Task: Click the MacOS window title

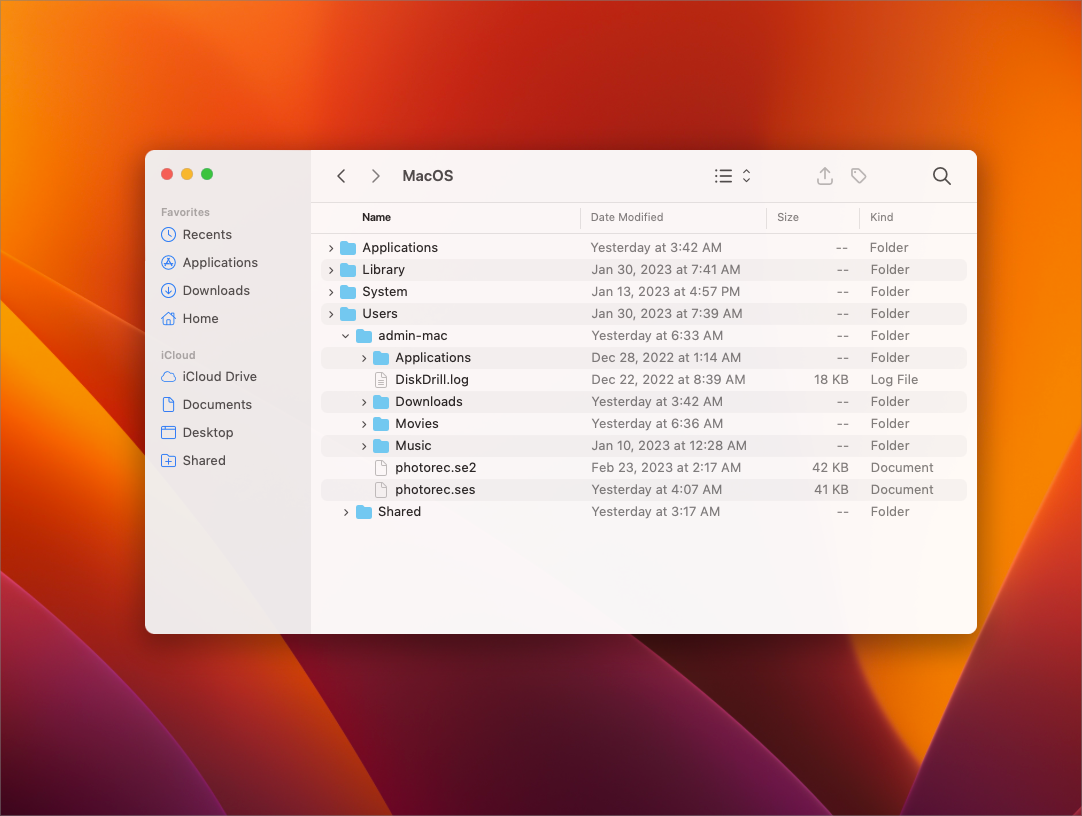Action: [x=428, y=176]
